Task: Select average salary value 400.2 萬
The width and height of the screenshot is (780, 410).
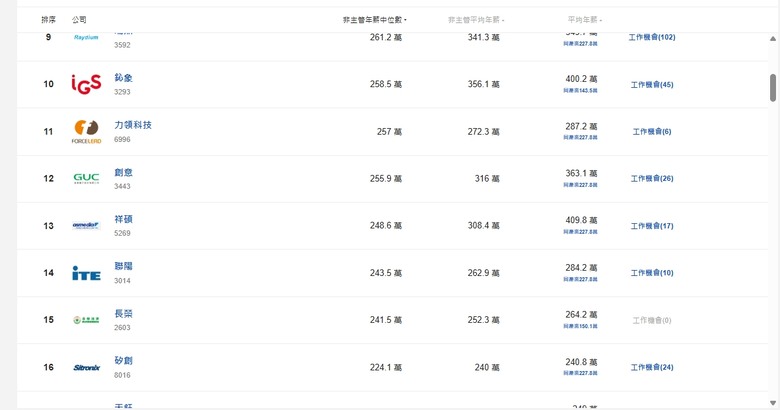Action: point(581,79)
